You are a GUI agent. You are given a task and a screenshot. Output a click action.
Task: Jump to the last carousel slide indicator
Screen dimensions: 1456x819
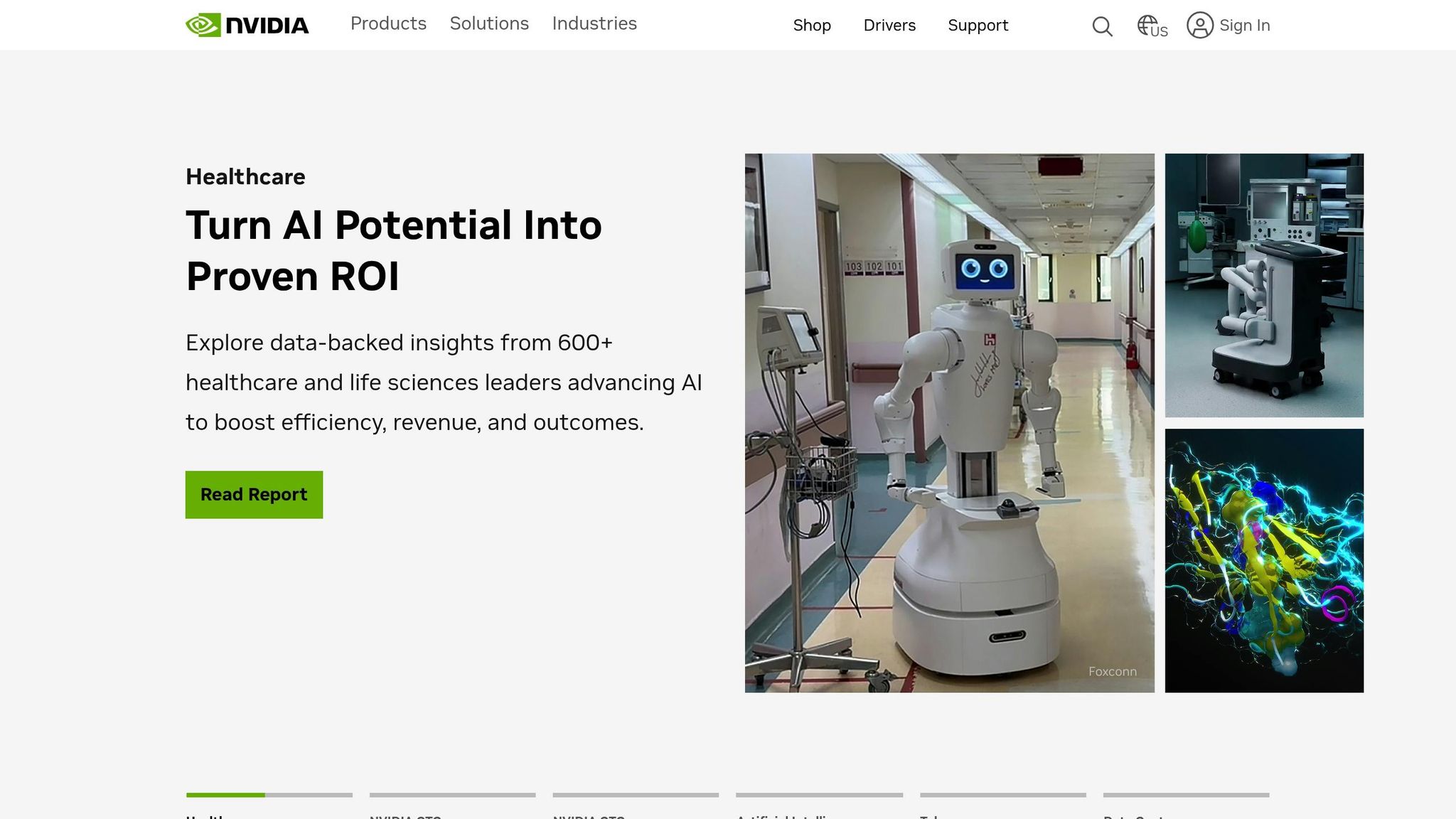pyautogui.click(x=1186, y=795)
